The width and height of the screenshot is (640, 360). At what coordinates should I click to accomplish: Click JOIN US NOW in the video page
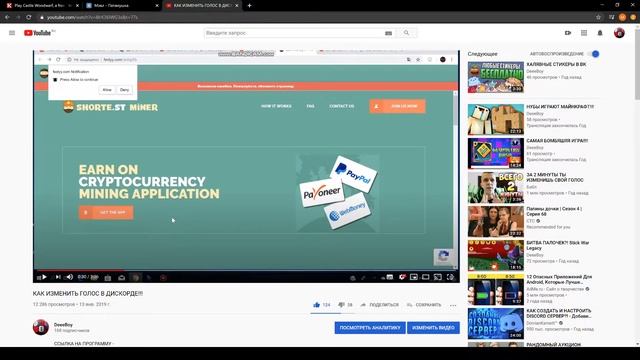tap(398, 106)
